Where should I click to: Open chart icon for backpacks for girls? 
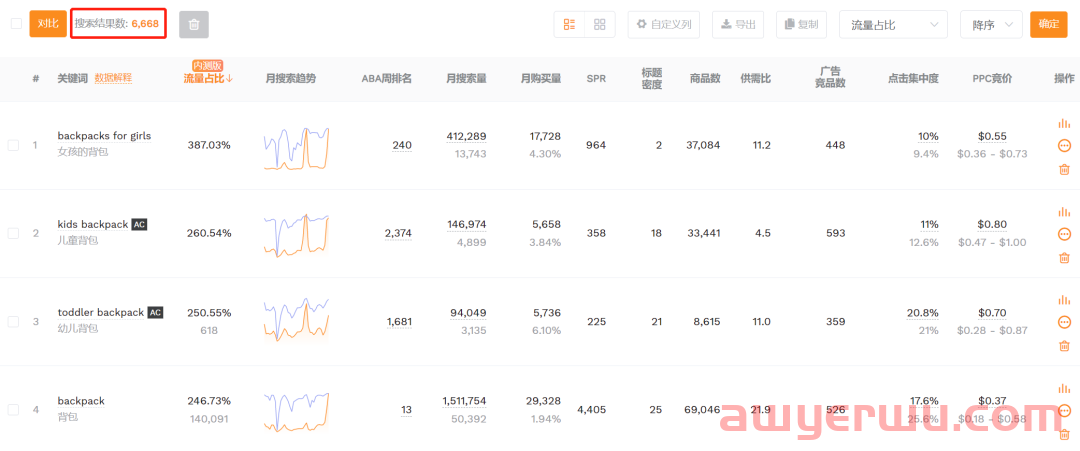[1063, 124]
